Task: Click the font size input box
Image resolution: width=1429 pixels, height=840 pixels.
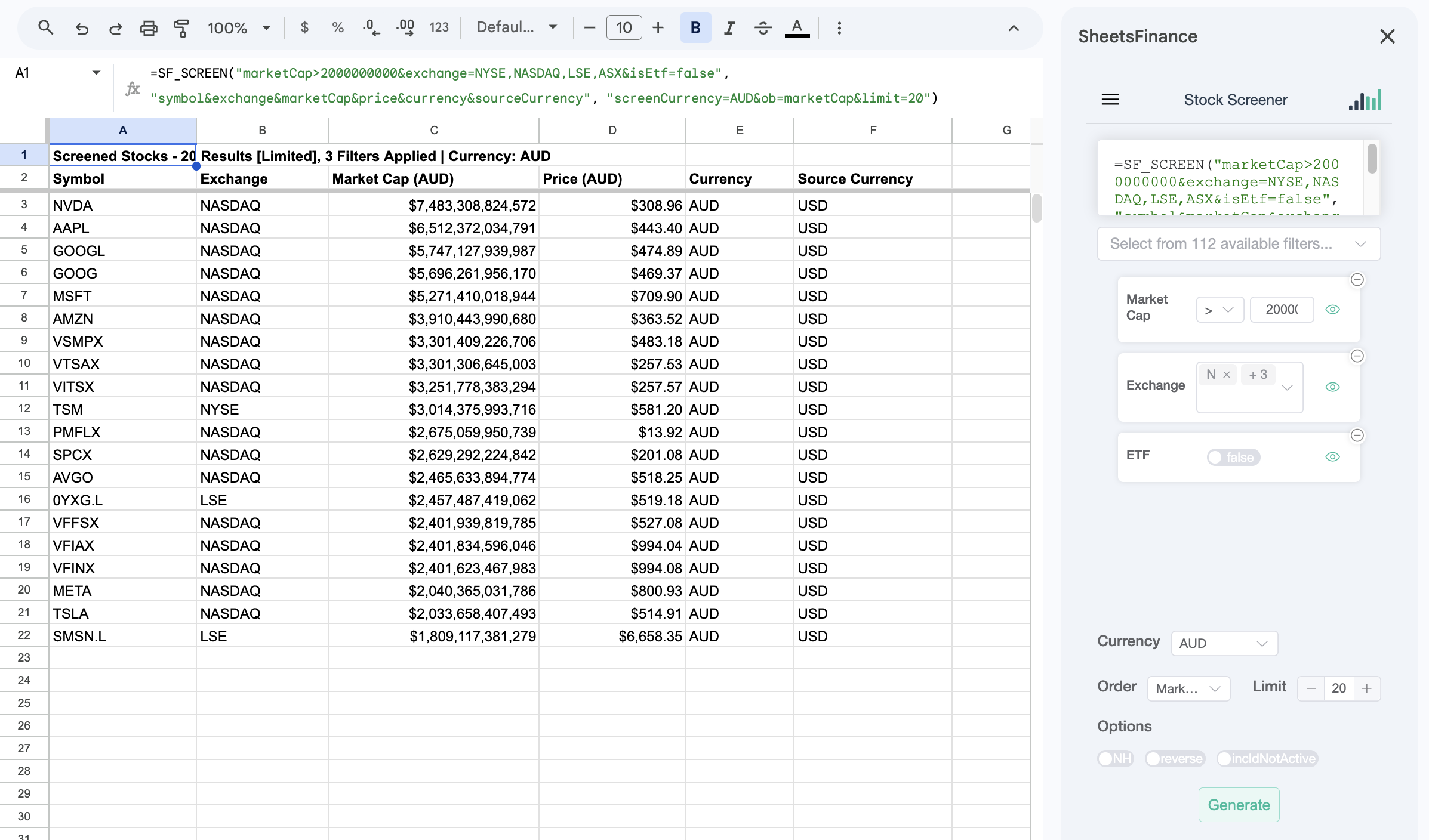Action: (624, 27)
